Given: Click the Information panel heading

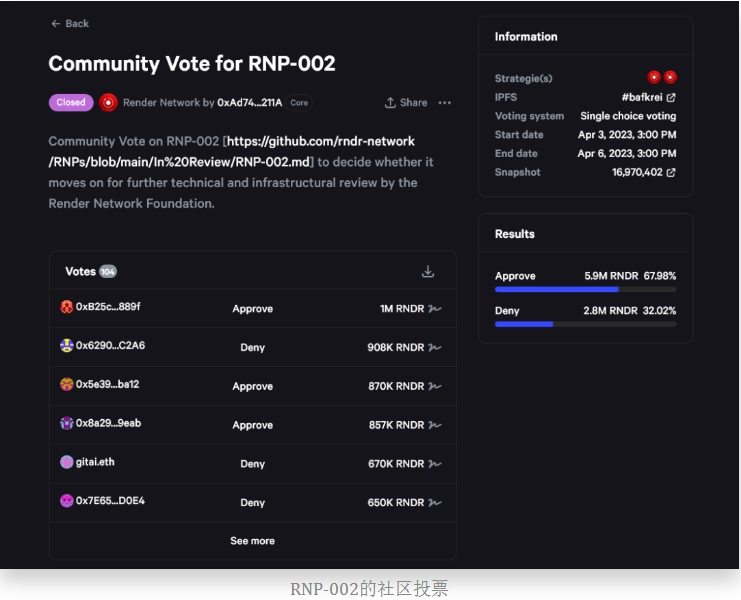Looking at the screenshot, I should pos(526,37).
